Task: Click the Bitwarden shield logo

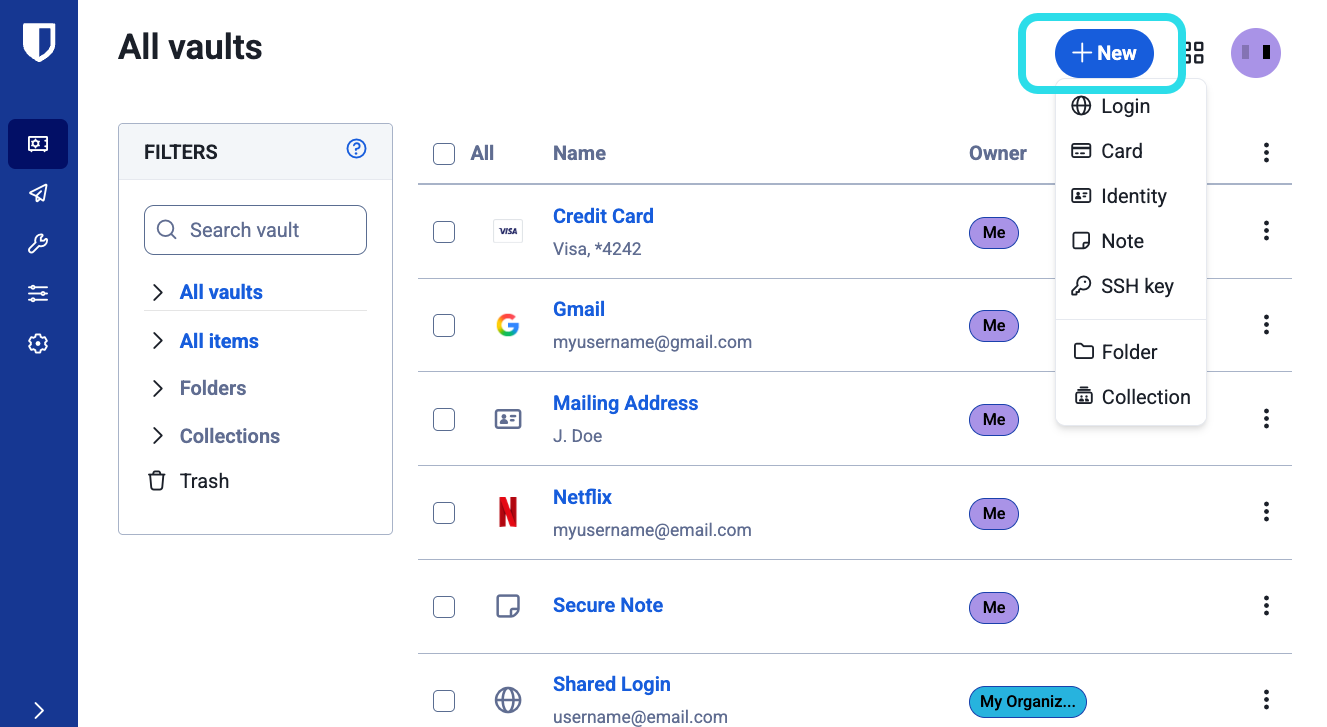Action: click(x=39, y=44)
